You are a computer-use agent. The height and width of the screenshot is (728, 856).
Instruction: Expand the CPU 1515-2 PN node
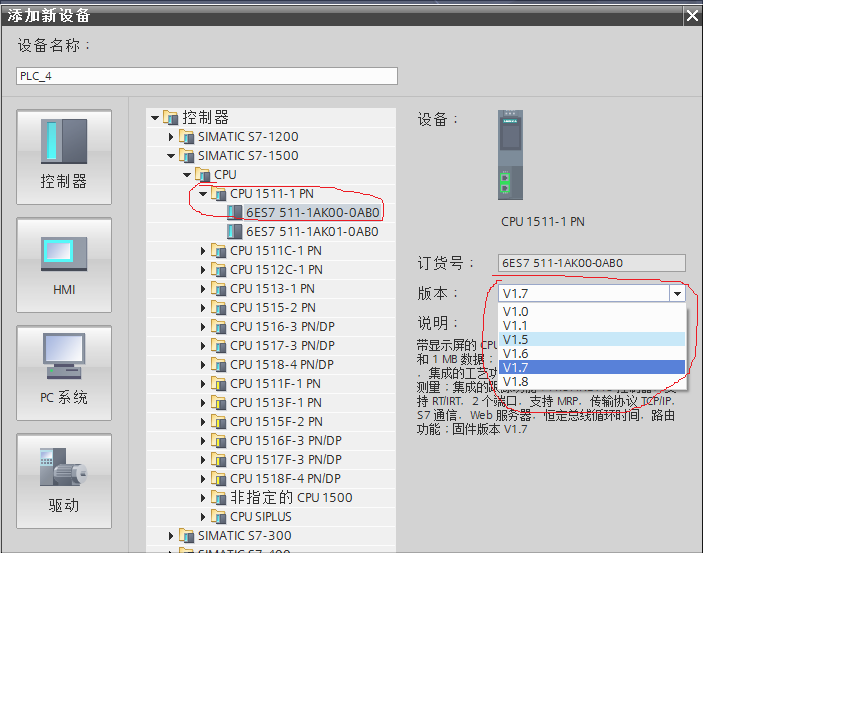(203, 308)
